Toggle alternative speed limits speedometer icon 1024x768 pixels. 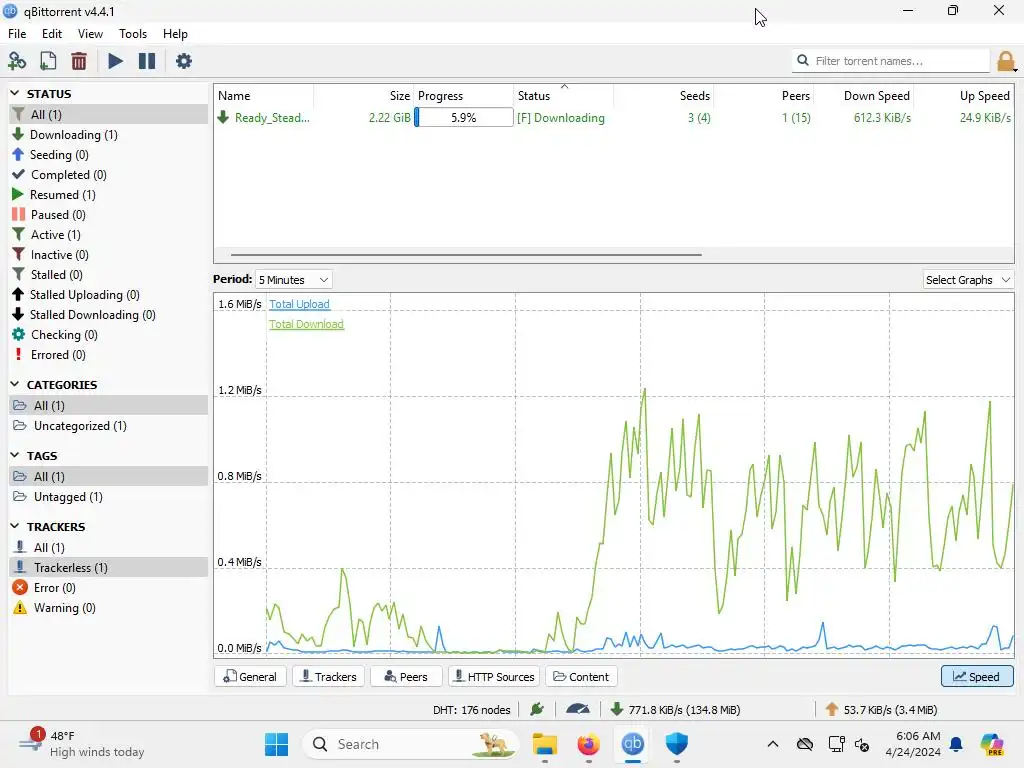tap(578, 709)
